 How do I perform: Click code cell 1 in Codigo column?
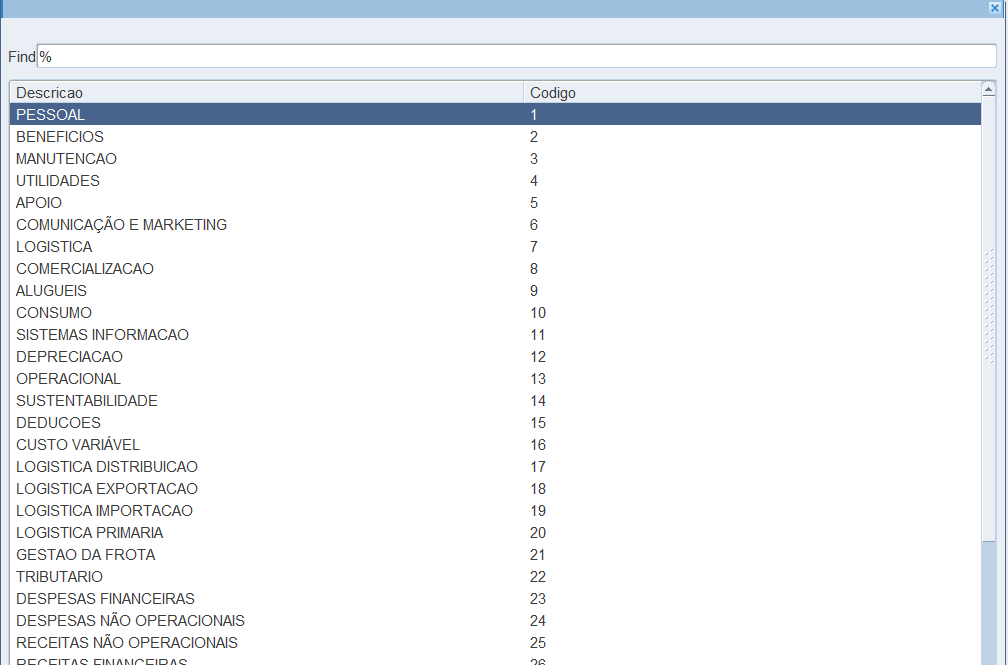752,114
